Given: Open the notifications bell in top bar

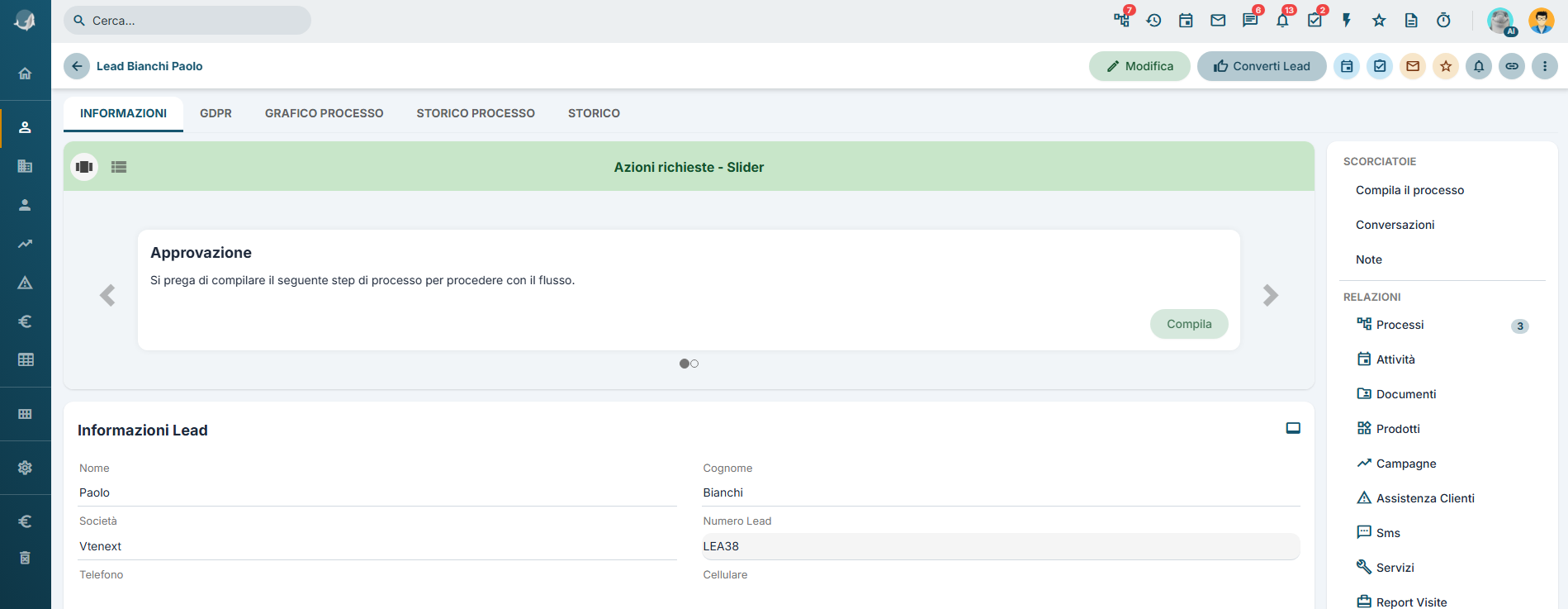Looking at the screenshot, I should [x=1282, y=21].
